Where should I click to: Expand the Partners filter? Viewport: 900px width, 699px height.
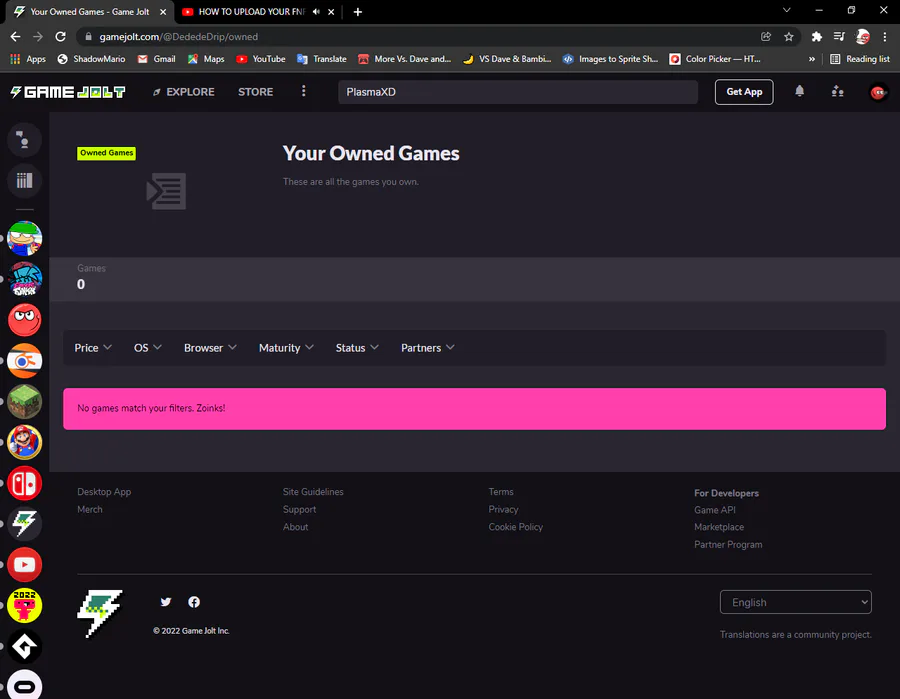(x=428, y=348)
